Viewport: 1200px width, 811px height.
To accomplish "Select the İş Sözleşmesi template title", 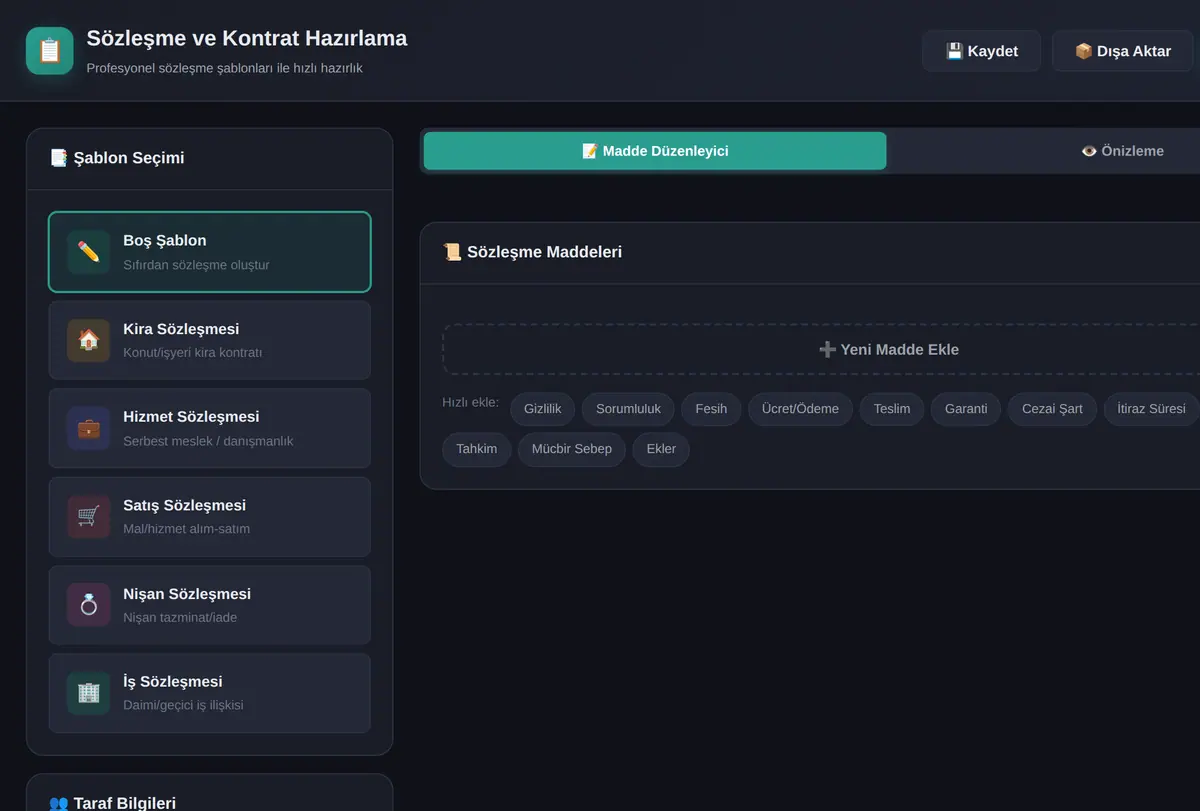I will (173, 682).
